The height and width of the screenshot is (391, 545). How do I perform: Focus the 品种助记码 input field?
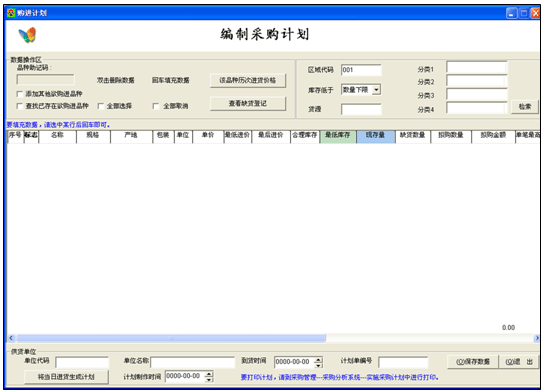pyautogui.click(x=45, y=80)
